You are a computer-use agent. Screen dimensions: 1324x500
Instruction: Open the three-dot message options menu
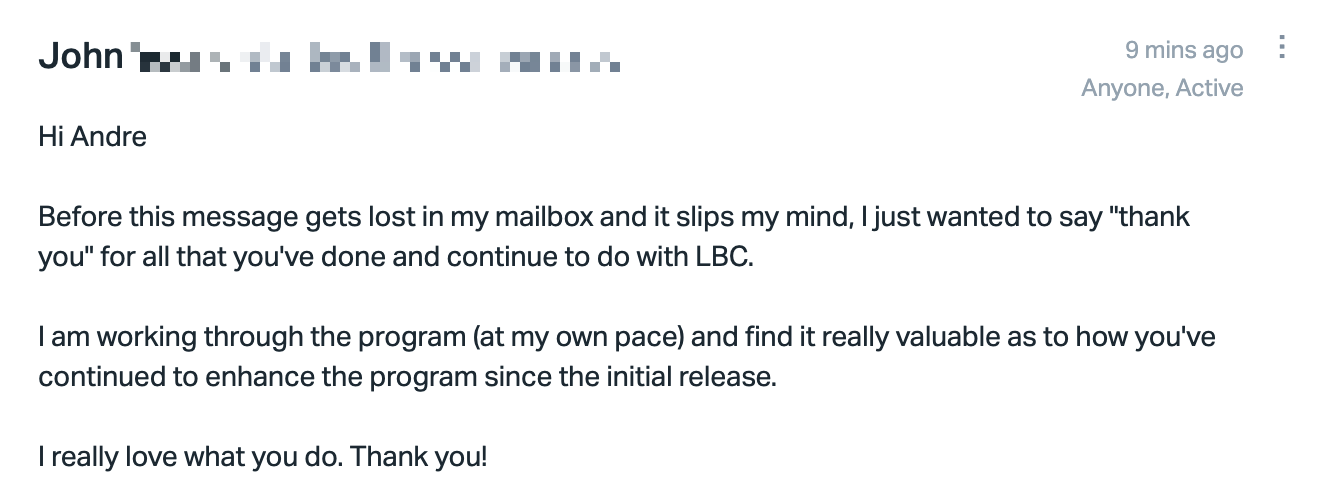click(x=1282, y=48)
